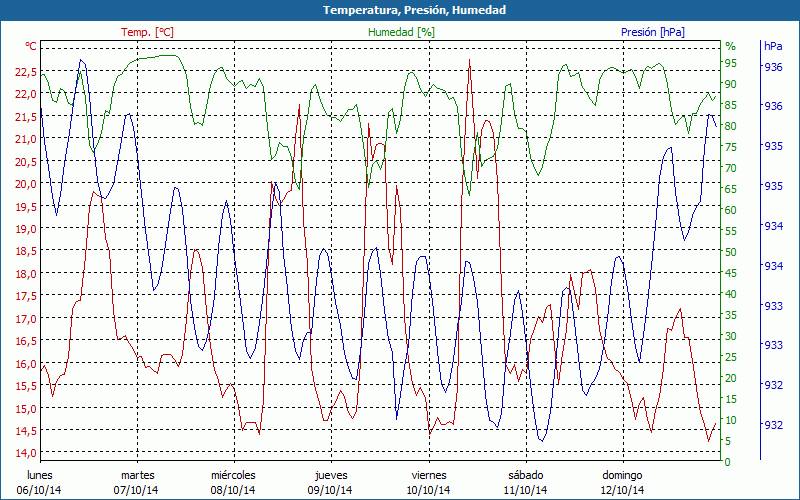
Task: Select the blue Presión [hPa] legend label
Action: (653, 32)
